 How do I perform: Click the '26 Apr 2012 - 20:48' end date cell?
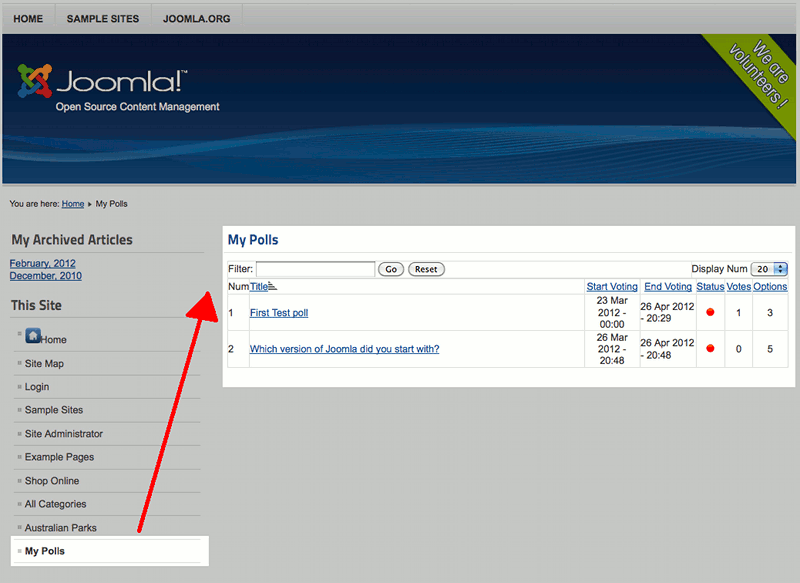[667, 349]
